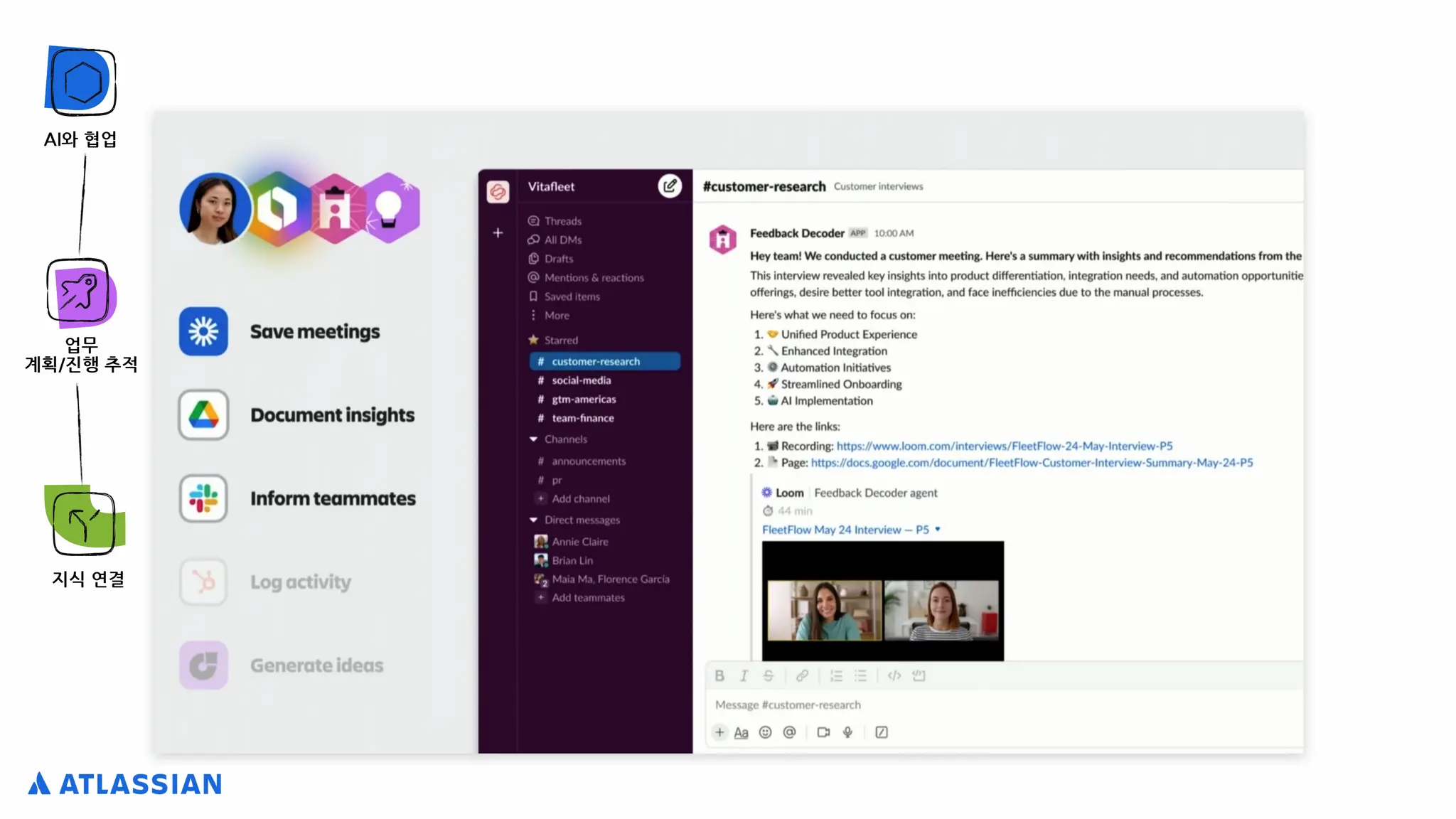The height and width of the screenshot is (819, 1456).
Task: Toggle italic formatting in composer
Action: 744,675
